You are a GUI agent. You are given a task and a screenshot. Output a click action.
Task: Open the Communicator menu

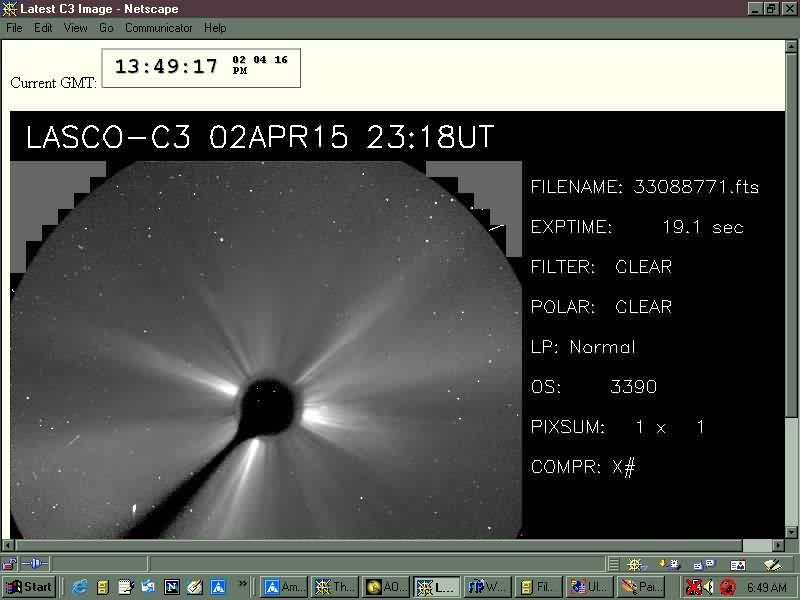point(158,28)
